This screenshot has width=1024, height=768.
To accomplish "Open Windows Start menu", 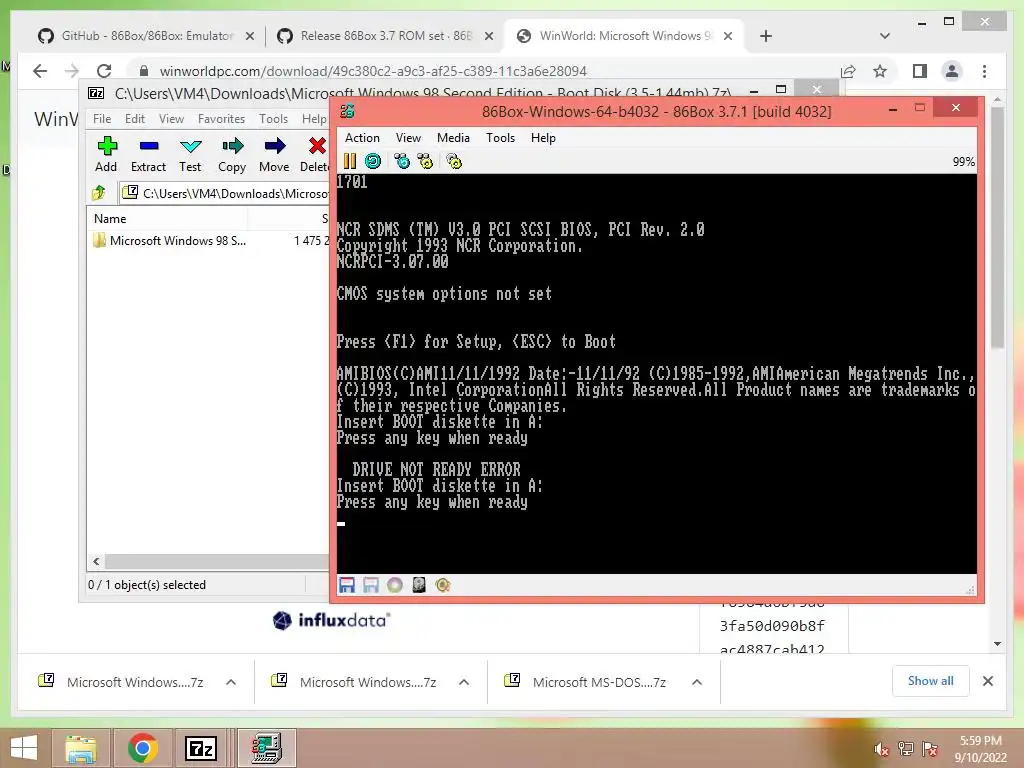I will tap(24, 748).
